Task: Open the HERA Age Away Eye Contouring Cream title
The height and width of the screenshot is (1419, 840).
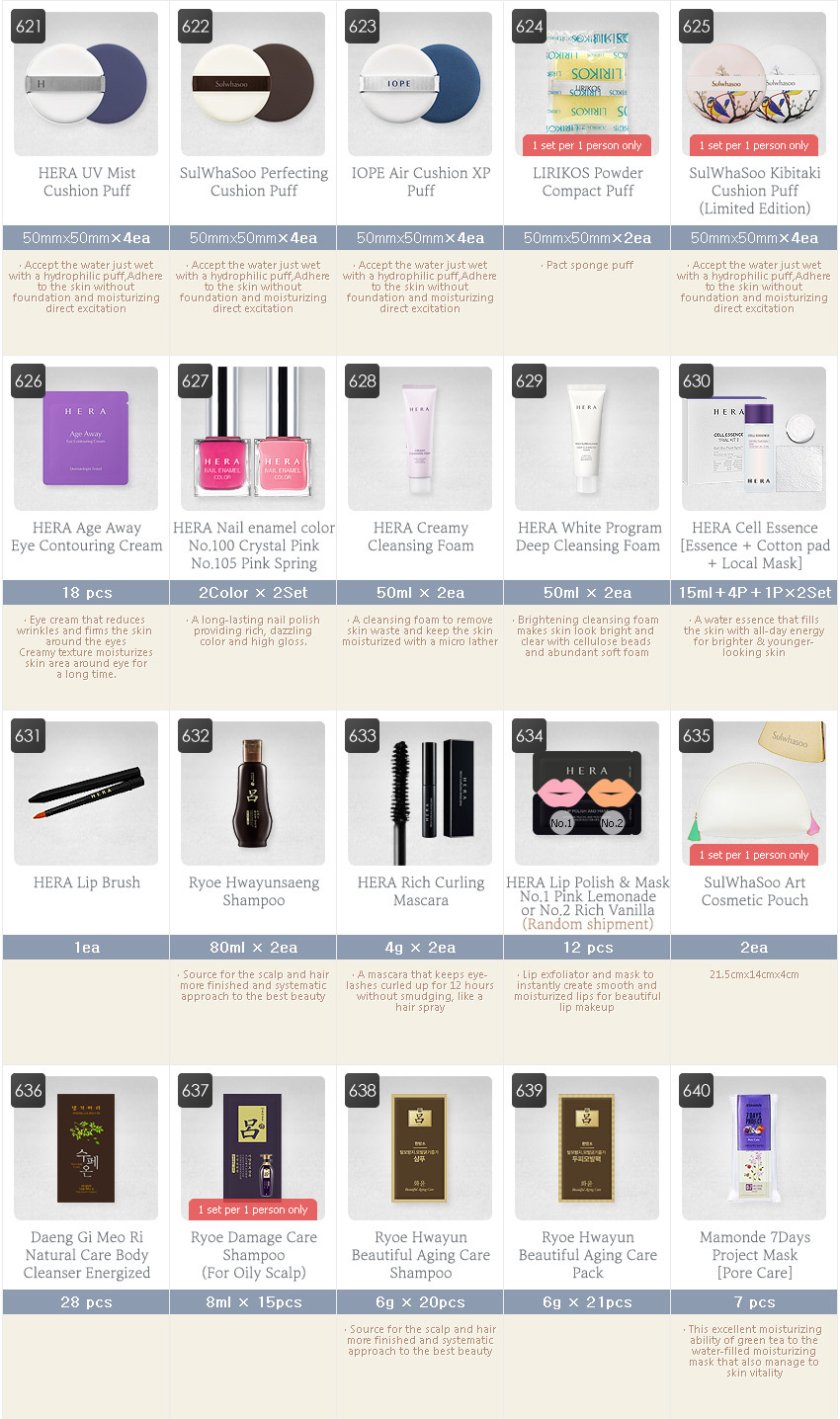Action: (86, 537)
